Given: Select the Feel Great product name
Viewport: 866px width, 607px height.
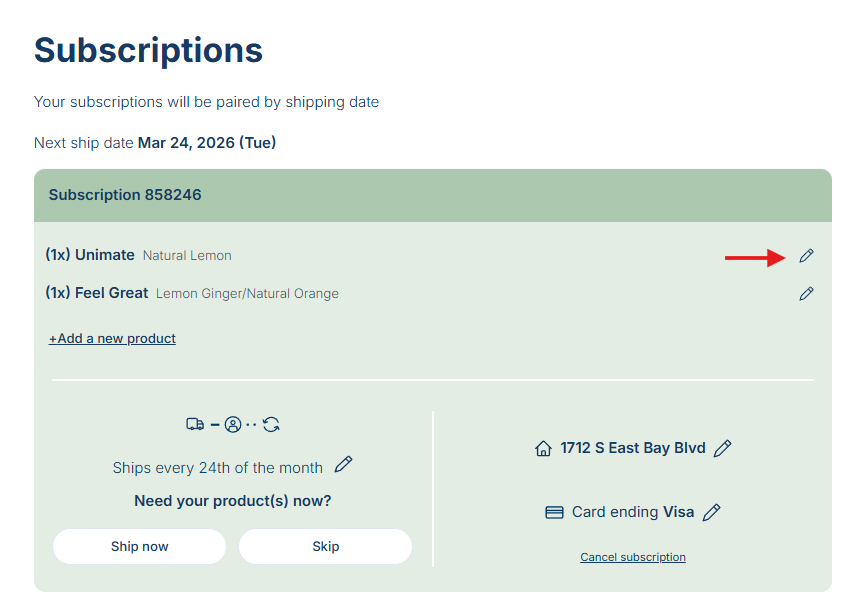Looking at the screenshot, I should [x=111, y=293].
